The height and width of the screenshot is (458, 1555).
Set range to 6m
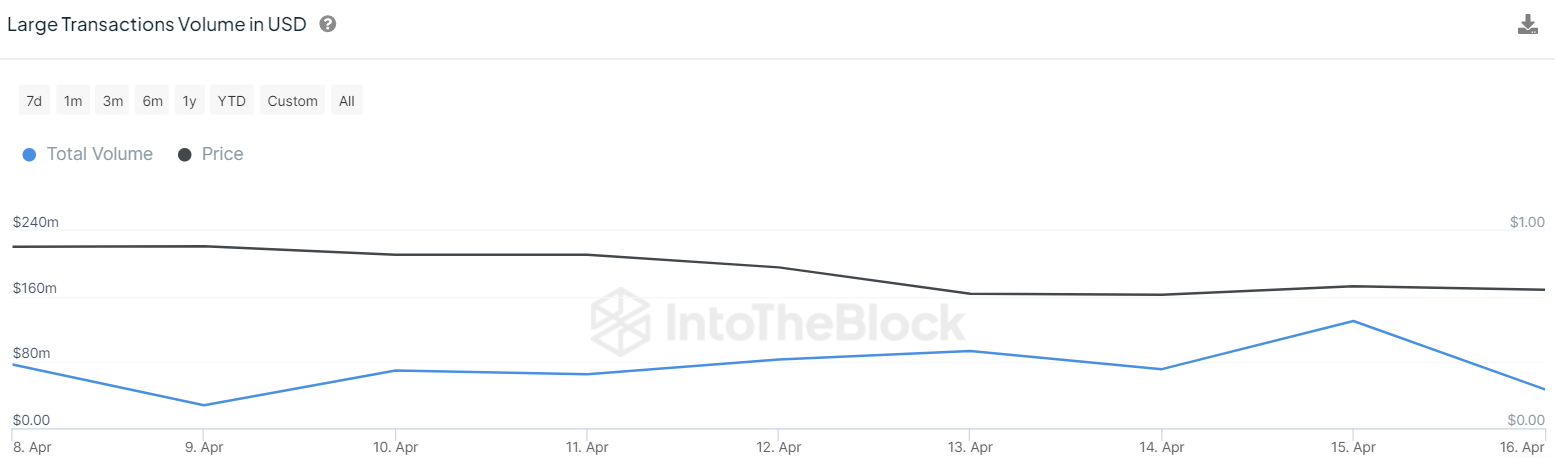pyautogui.click(x=152, y=101)
